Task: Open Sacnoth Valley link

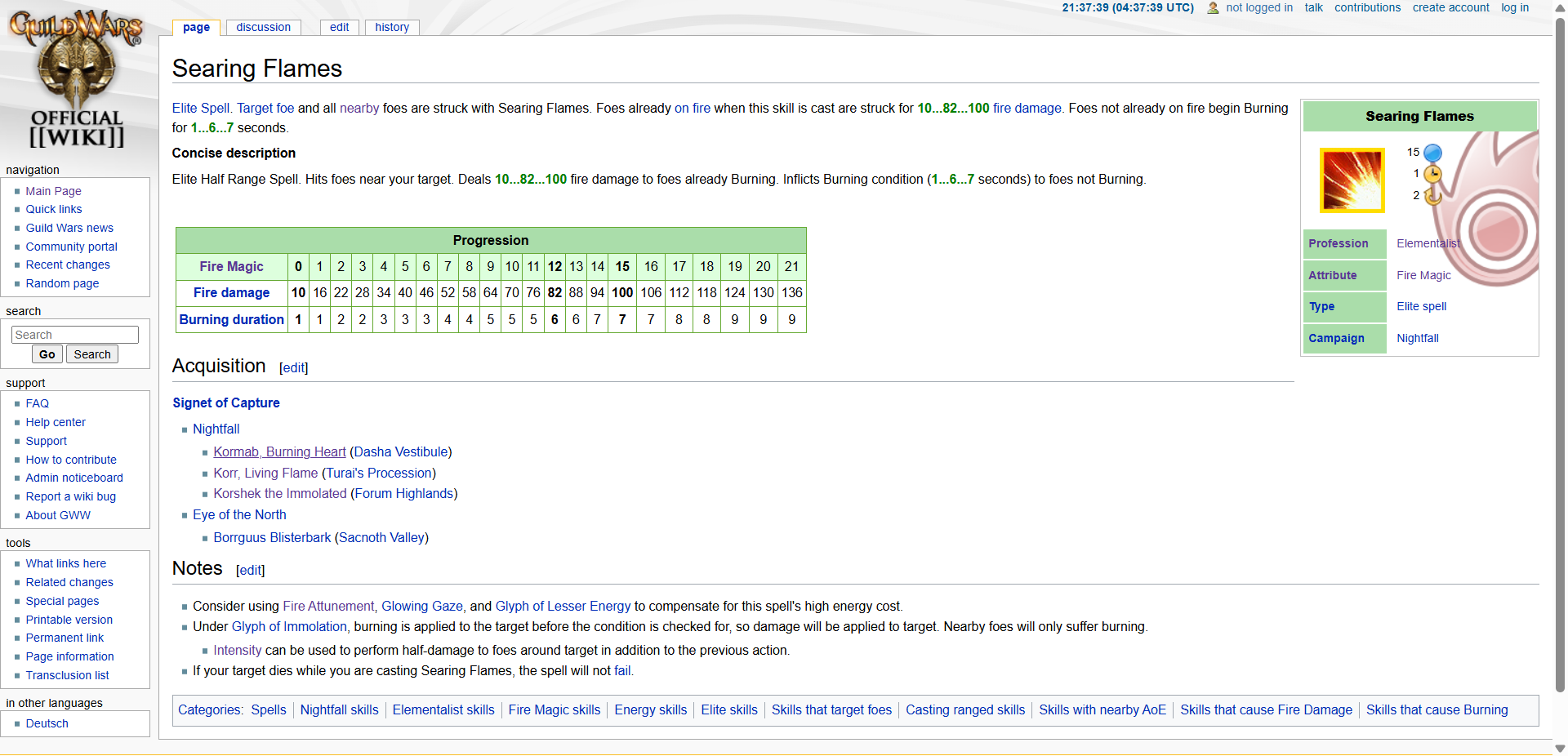Action: 381,537
